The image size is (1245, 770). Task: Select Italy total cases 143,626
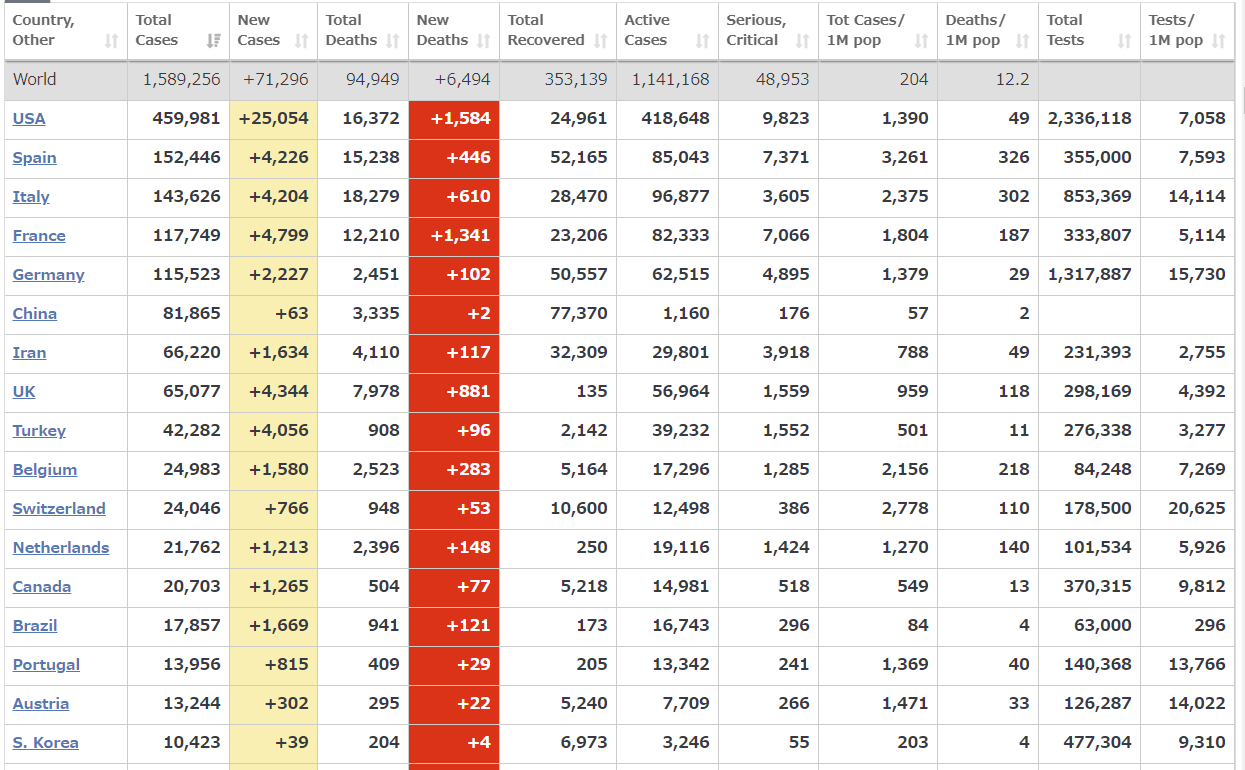pyautogui.click(x=187, y=196)
